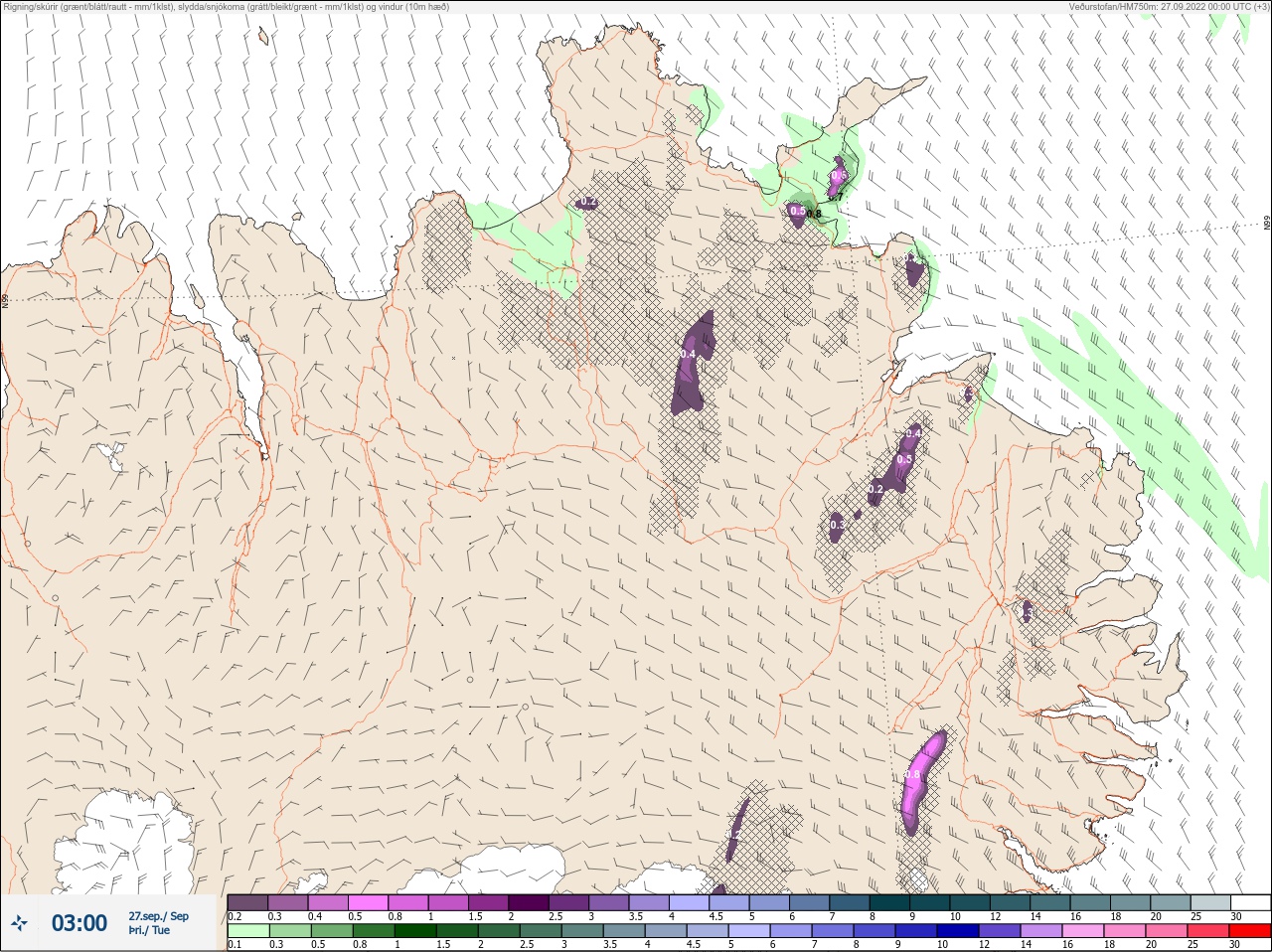Select palest green bottom legend swatch above 0.1
1272x952 pixels.
click(248, 931)
